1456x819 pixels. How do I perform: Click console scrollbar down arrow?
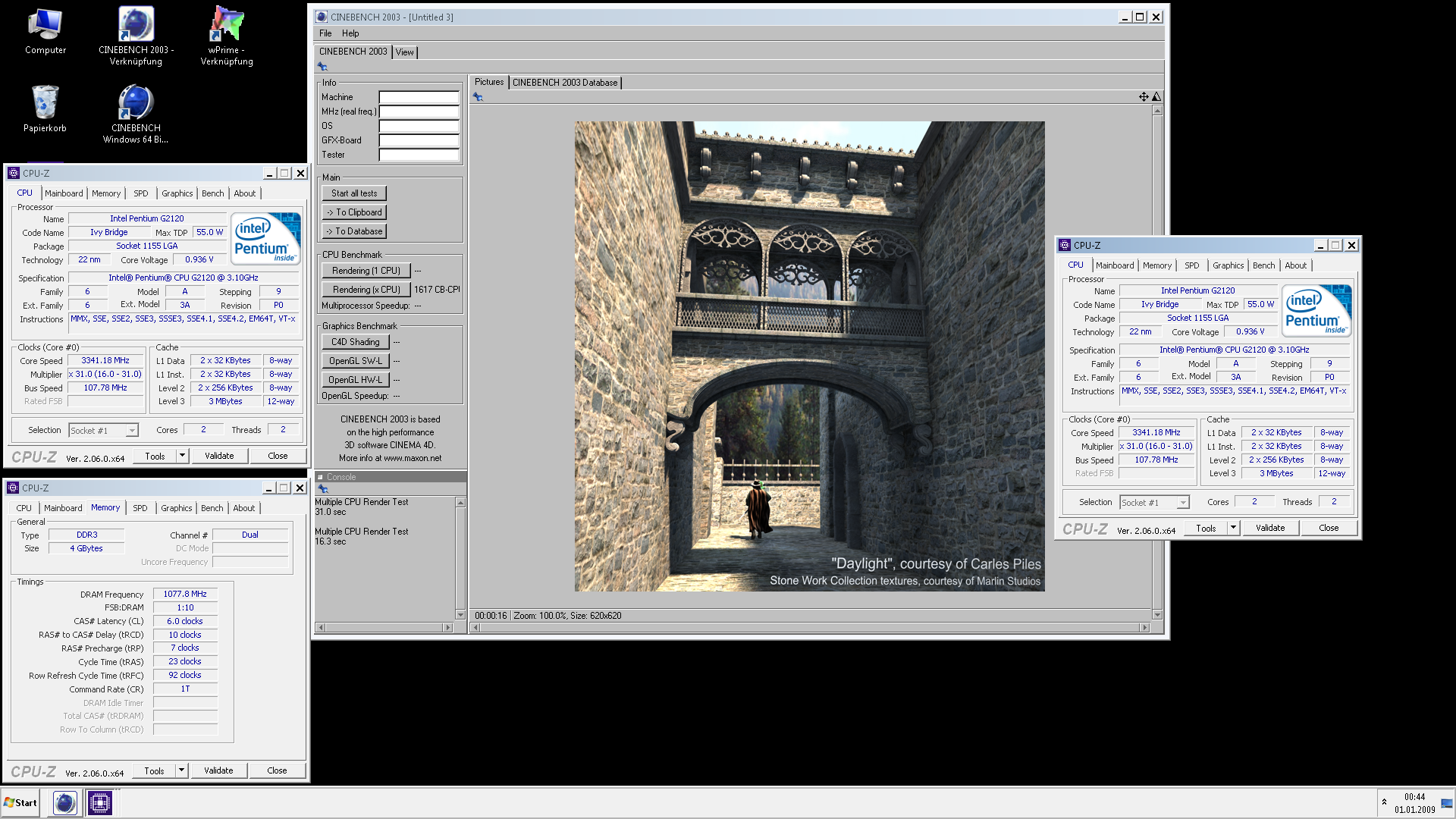click(x=460, y=614)
